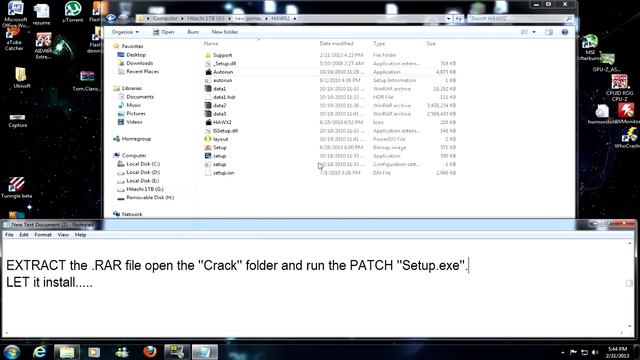Open Removable Disk (H:) in navigation pane
This screenshot has width=640, height=360.
150,198
